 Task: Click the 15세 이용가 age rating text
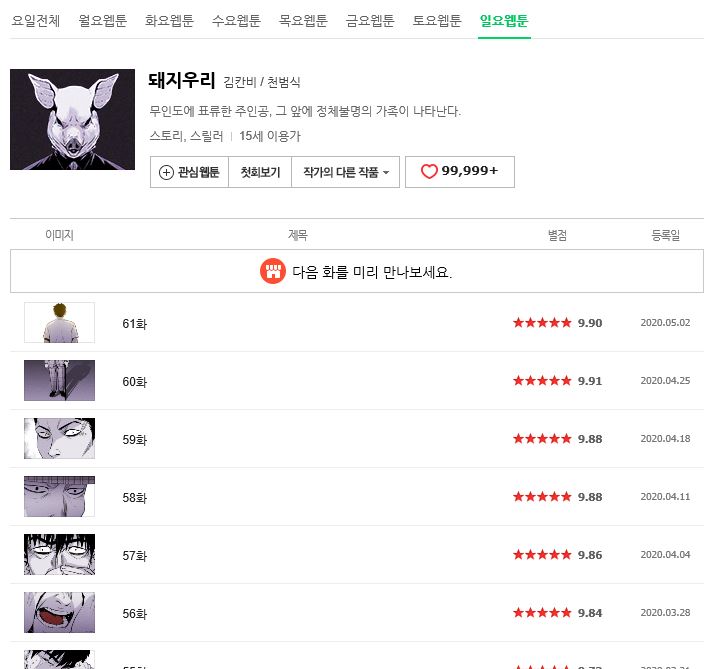point(270,136)
